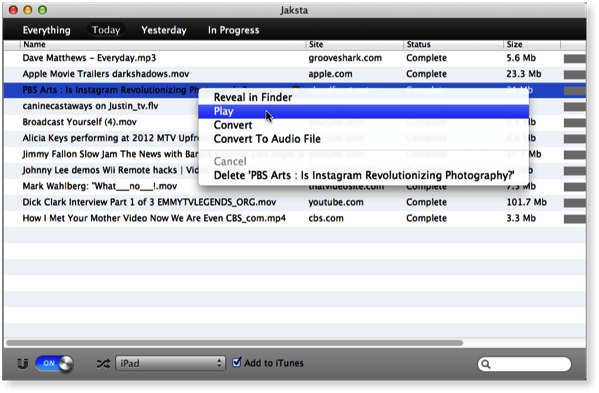Click the yellow minimize window button
The image size is (599, 393).
[28, 10]
